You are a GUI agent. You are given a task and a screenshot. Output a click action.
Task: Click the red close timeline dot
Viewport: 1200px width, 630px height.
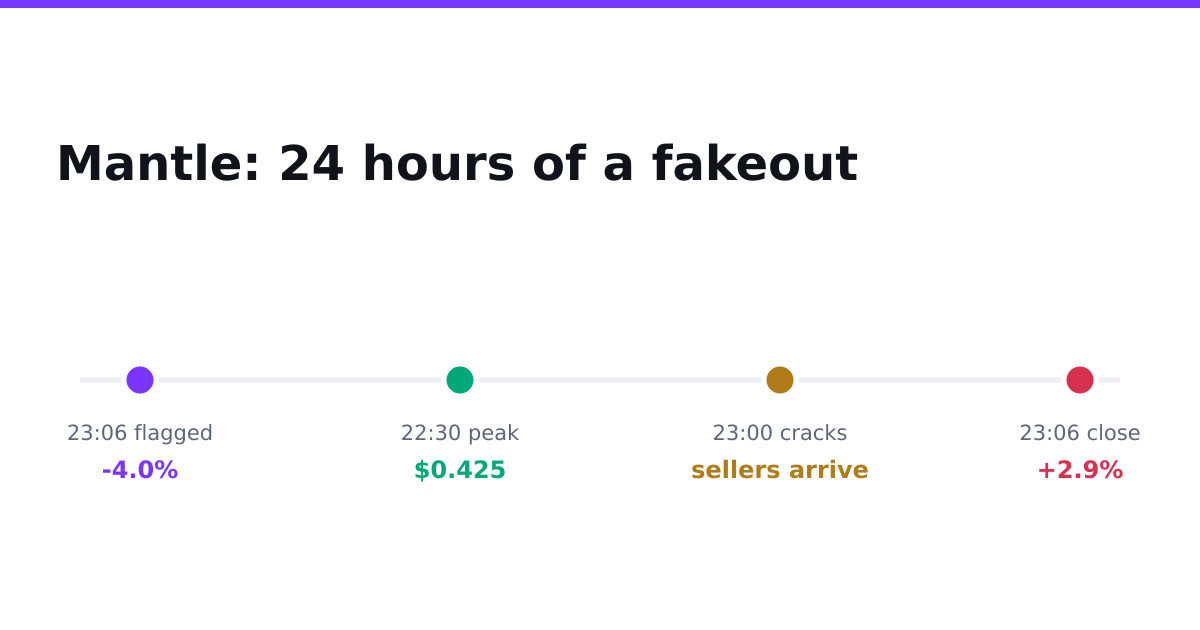pyautogui.click(x=1080, y=380)
